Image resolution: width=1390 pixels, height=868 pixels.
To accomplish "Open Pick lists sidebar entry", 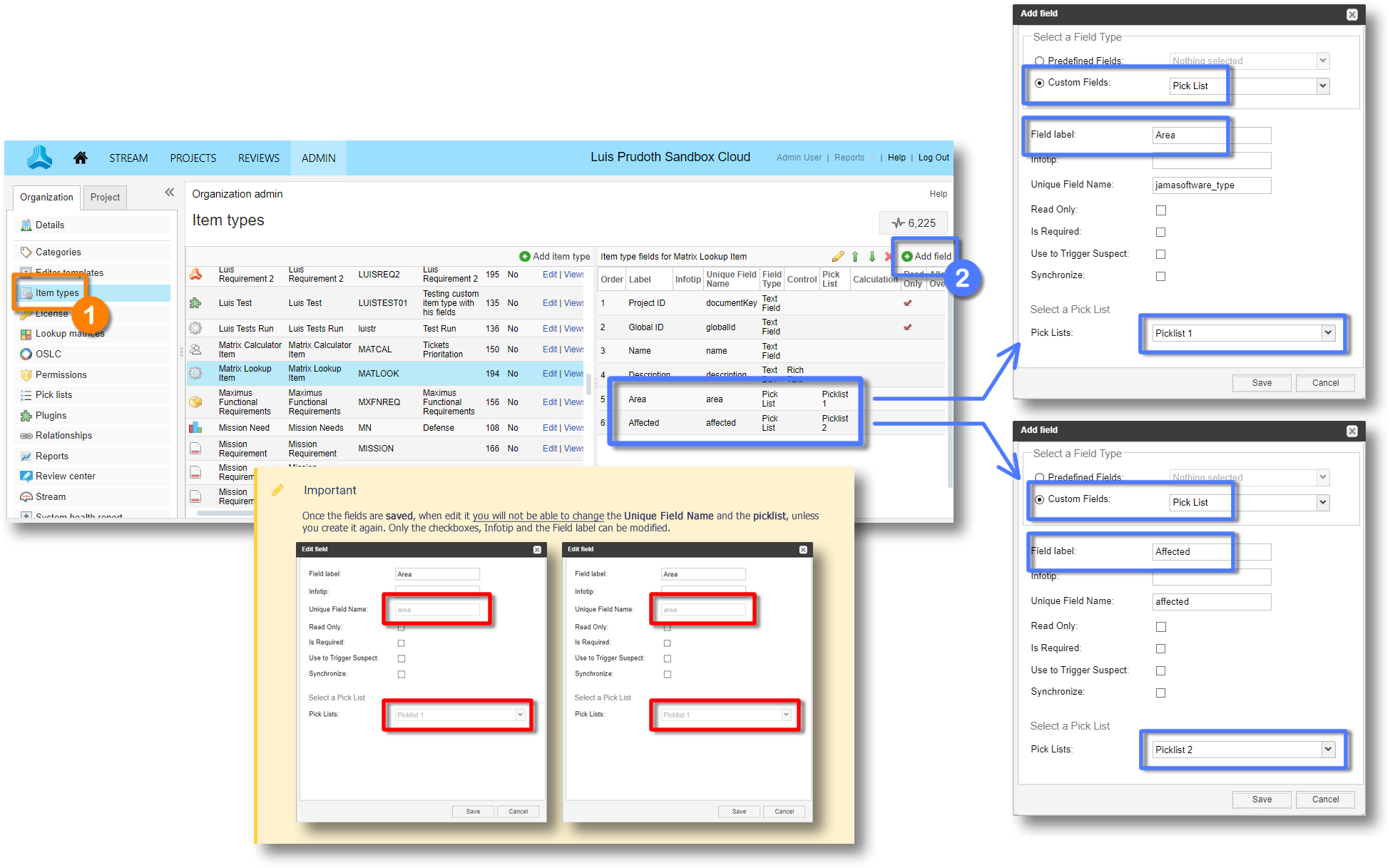I will pos(93,394).
